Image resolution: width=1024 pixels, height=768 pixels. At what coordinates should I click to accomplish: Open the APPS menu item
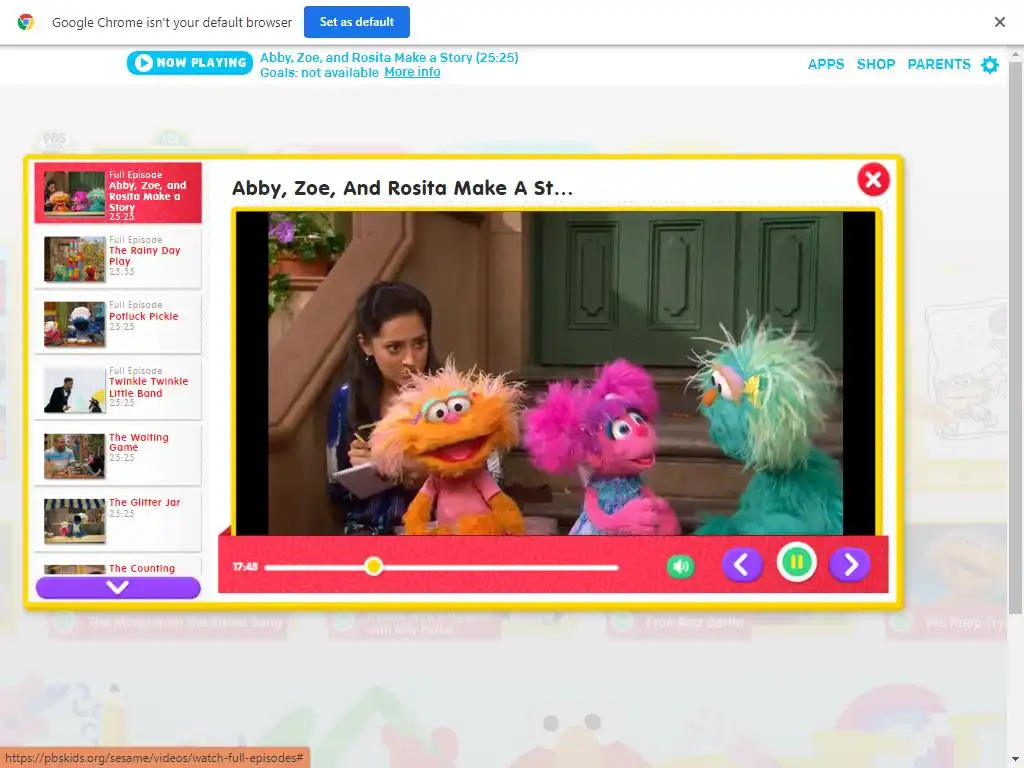point(825,64)
